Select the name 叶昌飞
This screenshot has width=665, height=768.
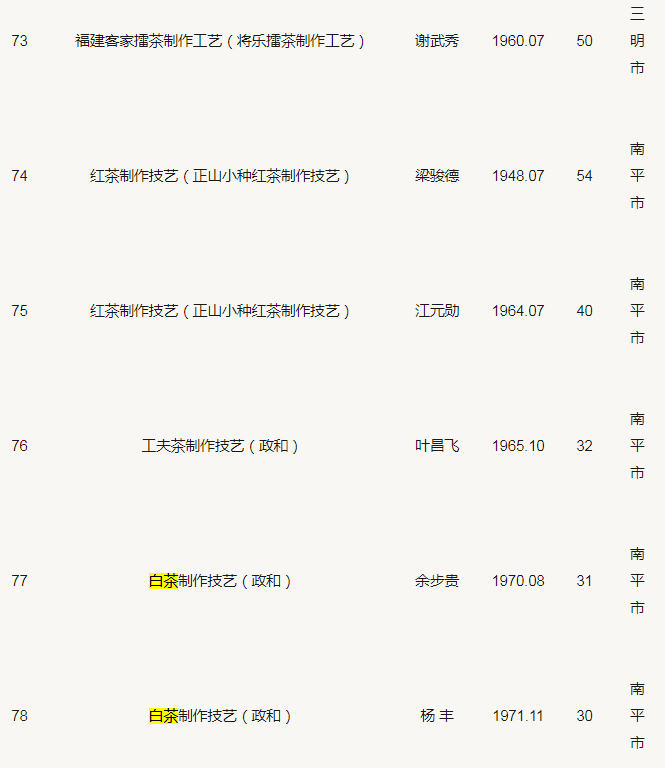pyautogui.click(x=437, y=446)
